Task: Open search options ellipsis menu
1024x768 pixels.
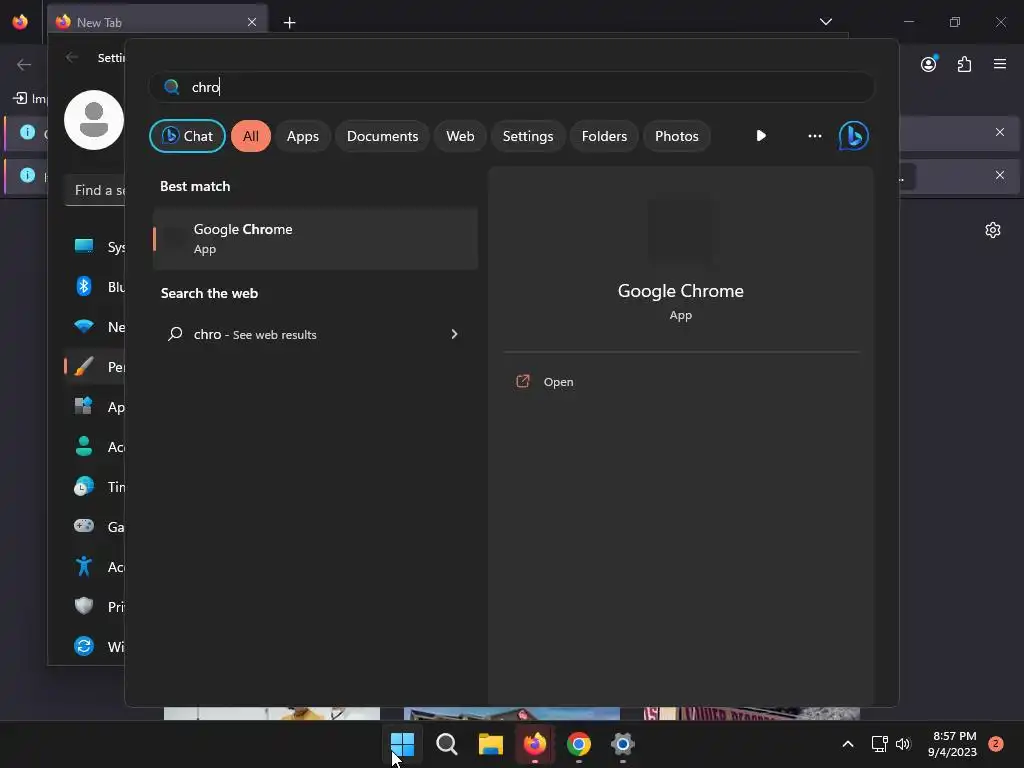Action: click(x=814, y=136)
